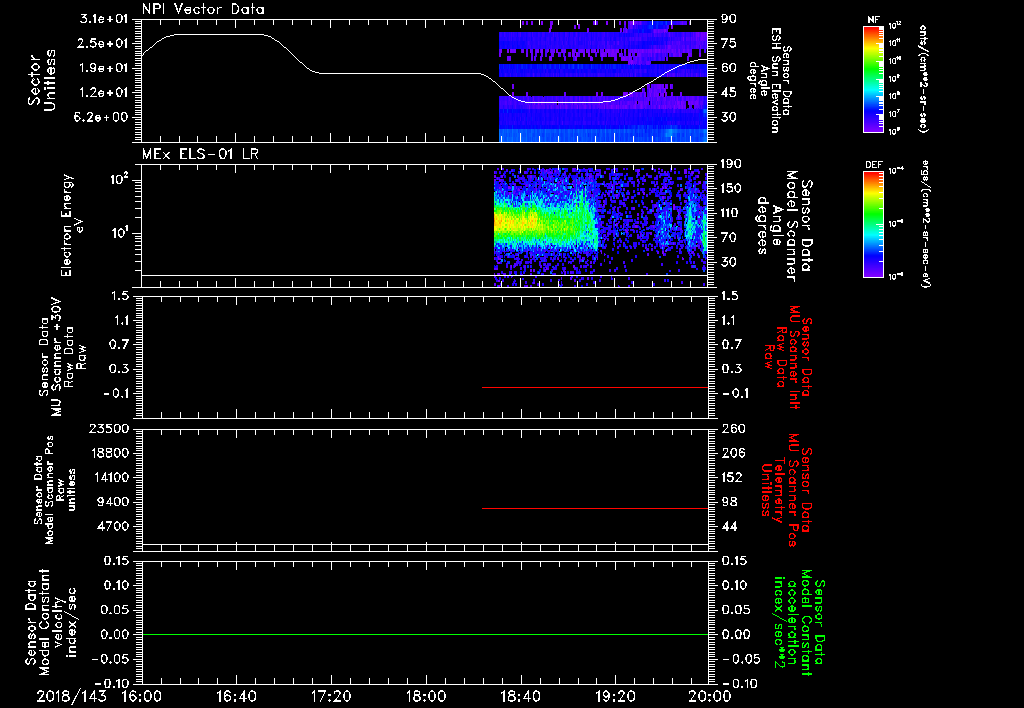Click the '75' elevation angle tick label

coord(729,43)
